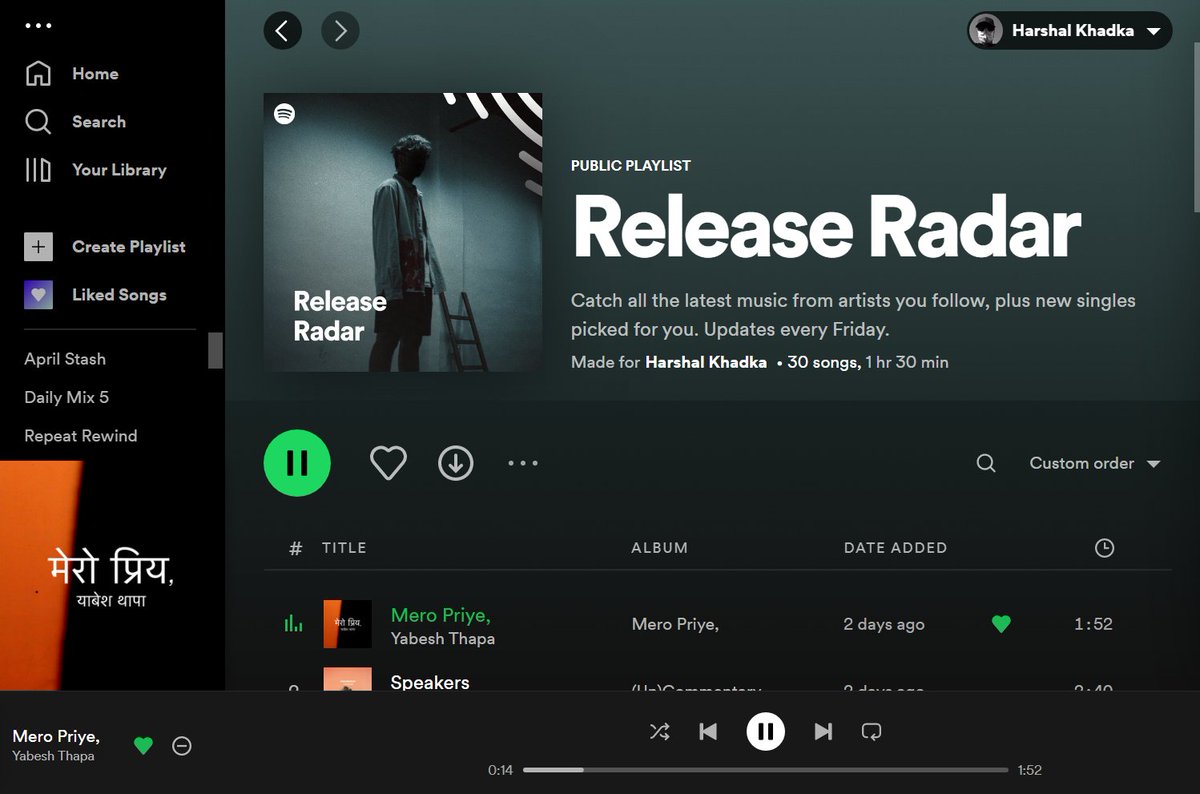Toggle repeat mode
Viewport: 1200px width, 794px height.
pos(871,732)
